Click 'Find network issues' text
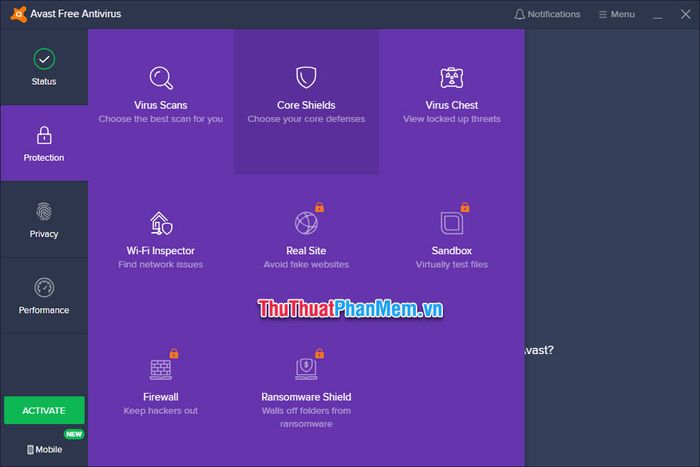 [161, 264]
